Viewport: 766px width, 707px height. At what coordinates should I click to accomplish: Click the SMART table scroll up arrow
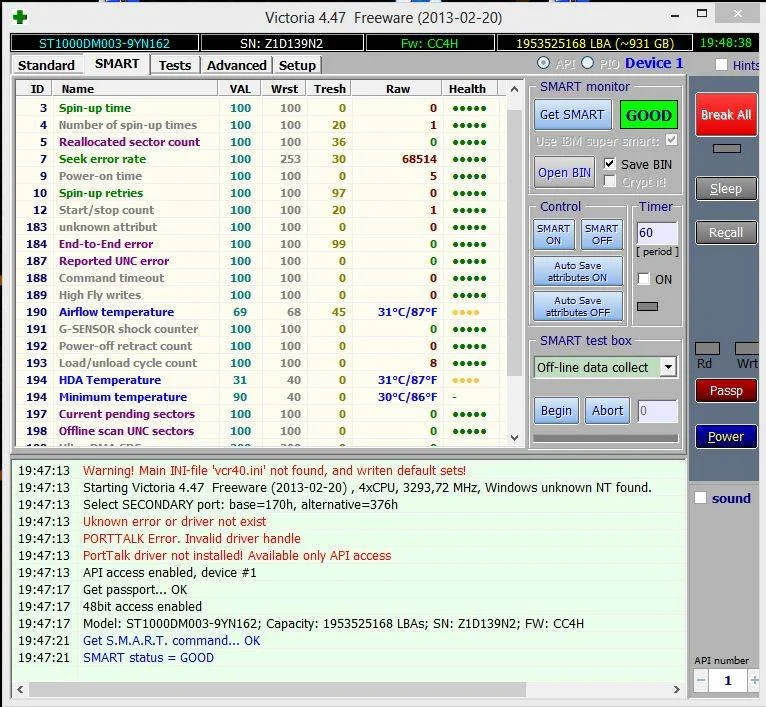[x=514, y=89]
